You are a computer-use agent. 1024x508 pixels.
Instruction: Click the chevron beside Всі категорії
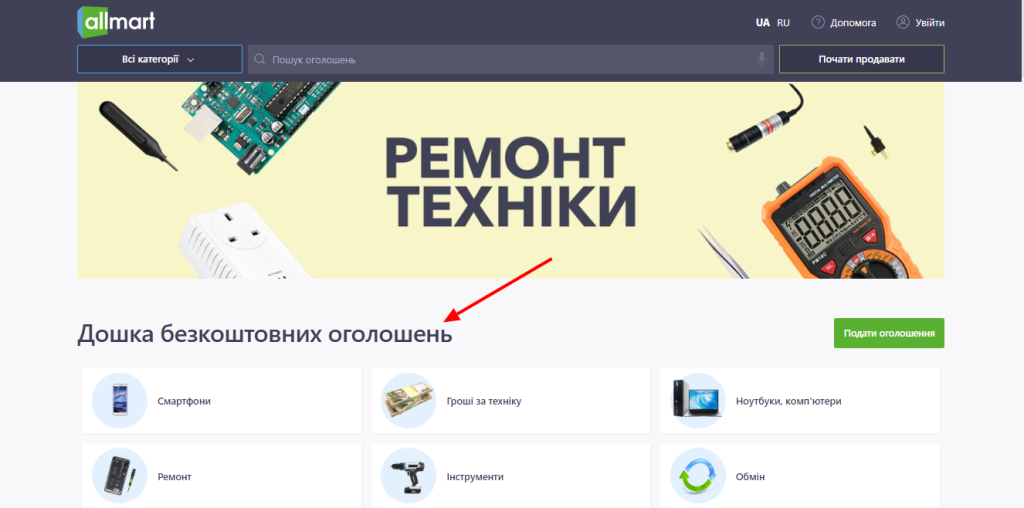[x=191, y=60]
